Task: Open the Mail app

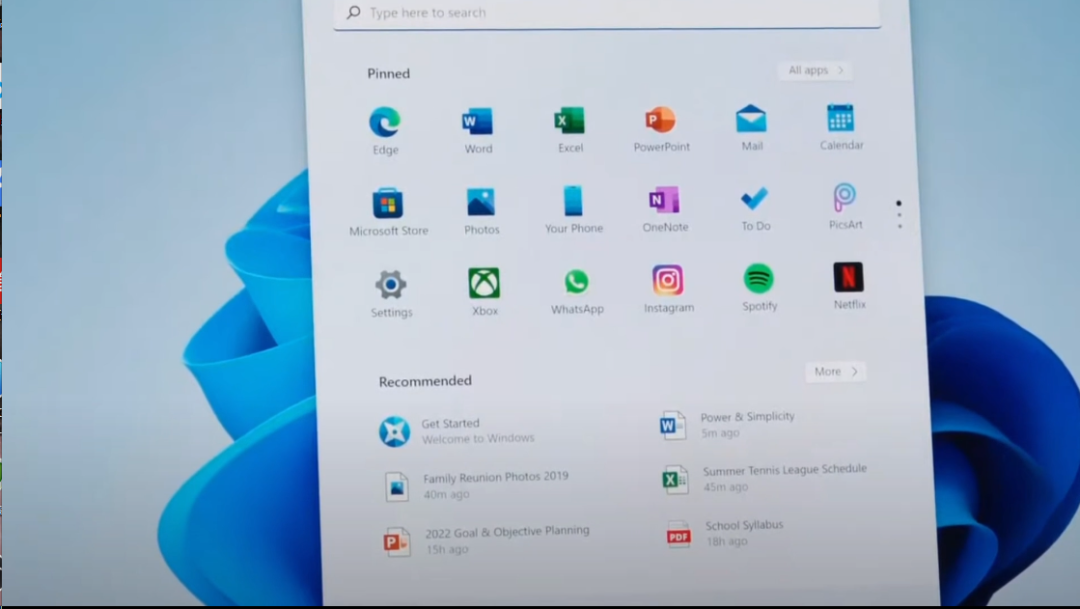Action: click(x=751, y=127)
